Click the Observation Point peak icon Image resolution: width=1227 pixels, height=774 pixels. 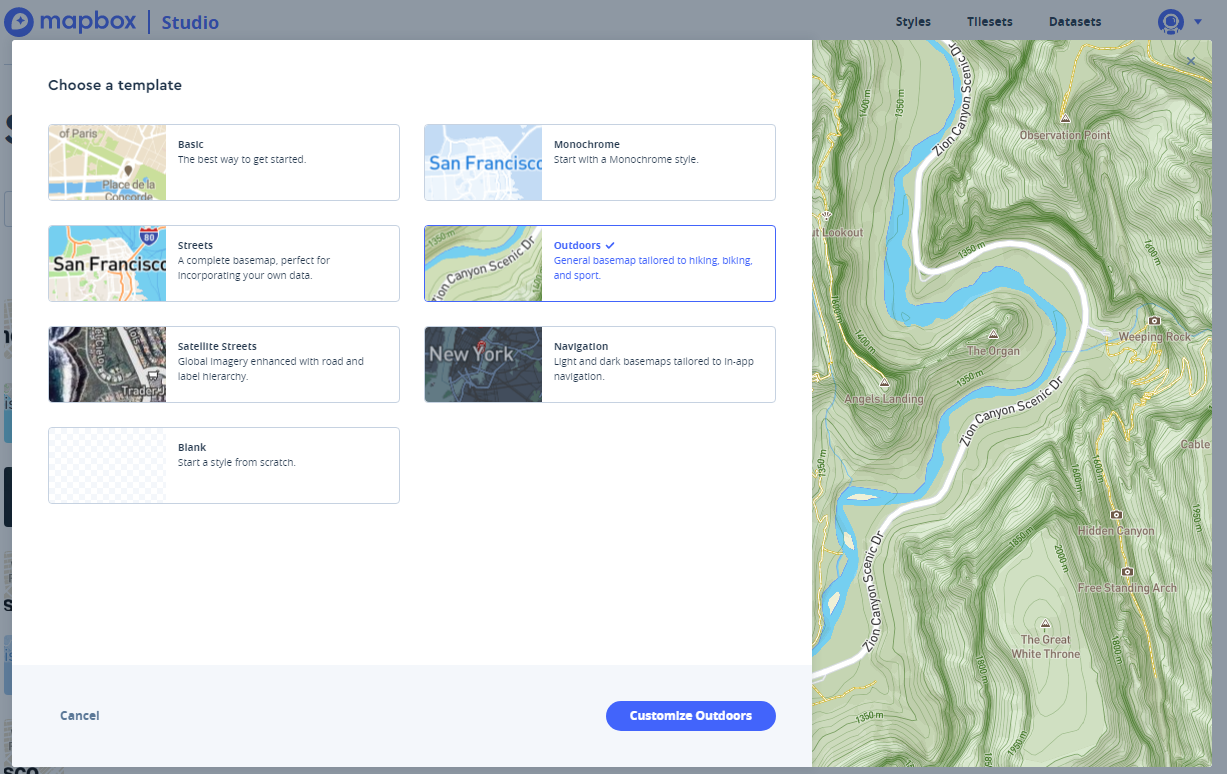click(x=1066, y=119)
